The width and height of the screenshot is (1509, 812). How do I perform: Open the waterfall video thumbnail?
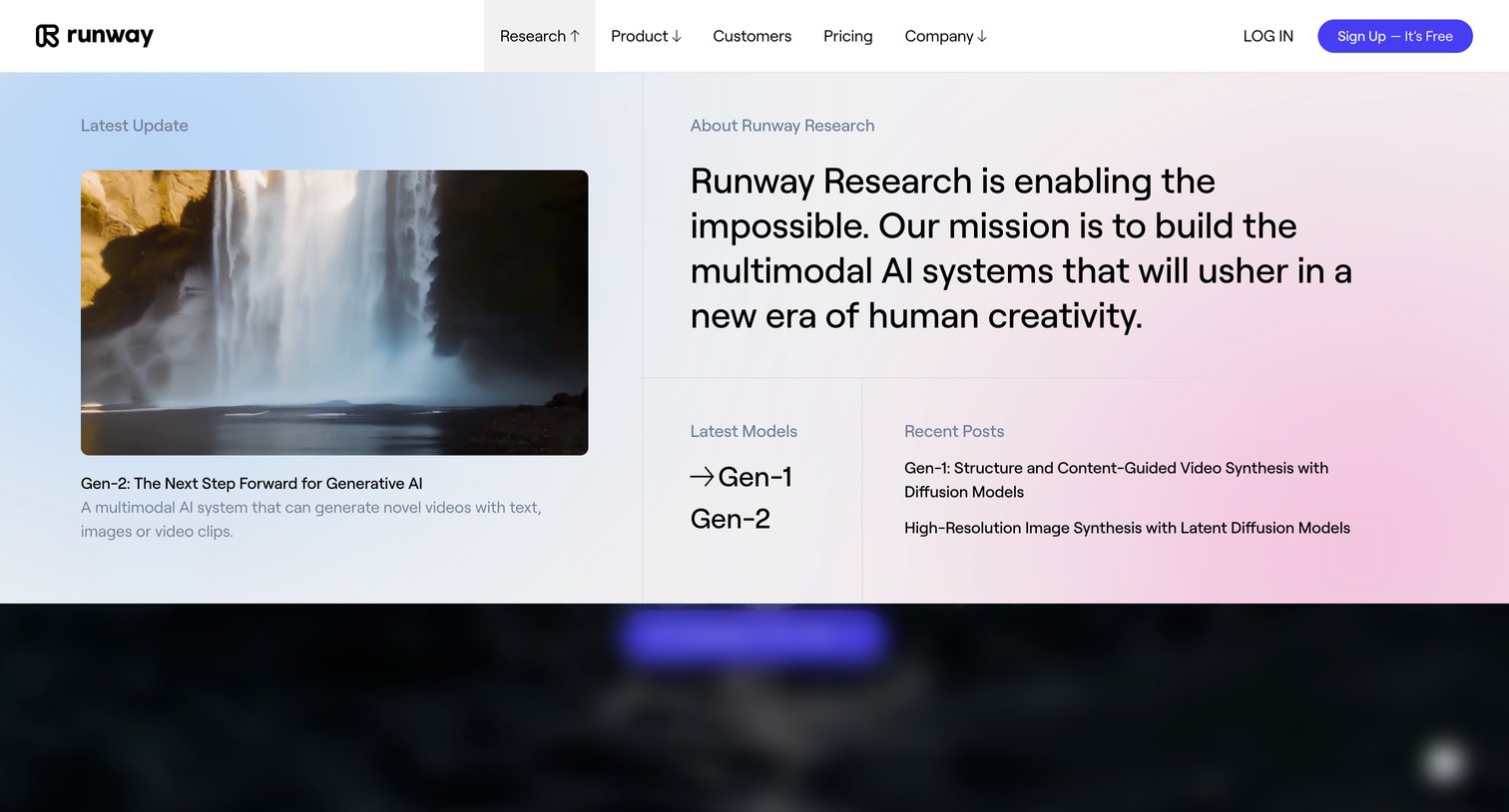[x=334, y=312]
